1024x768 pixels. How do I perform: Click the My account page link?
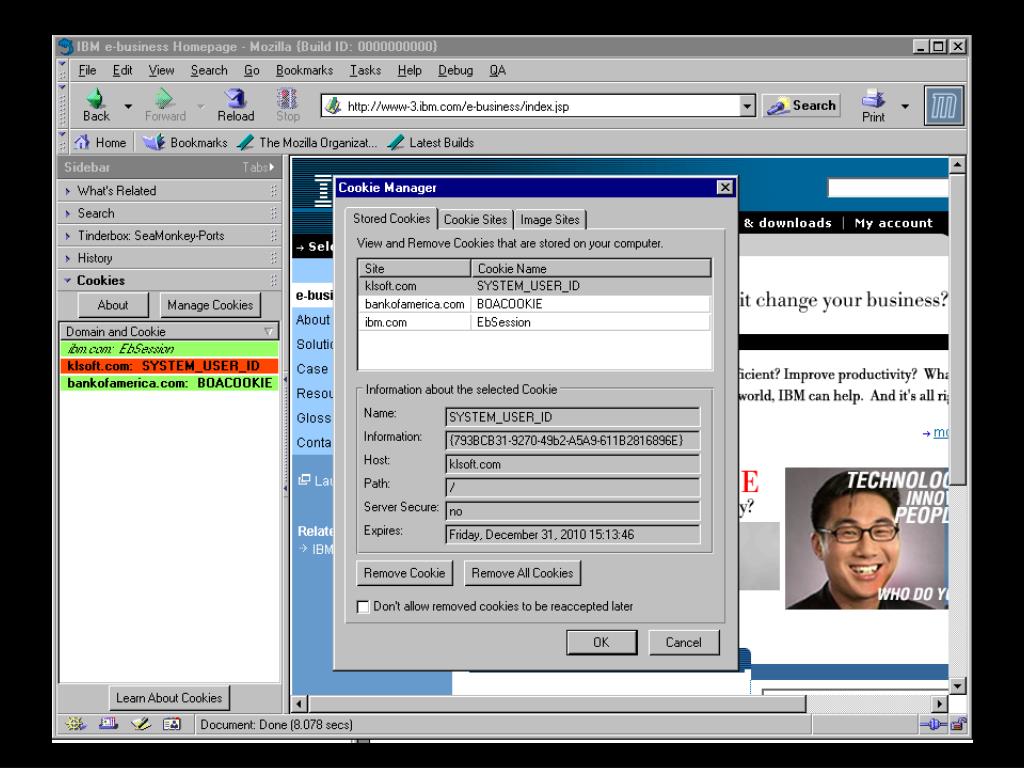(893, 223)
